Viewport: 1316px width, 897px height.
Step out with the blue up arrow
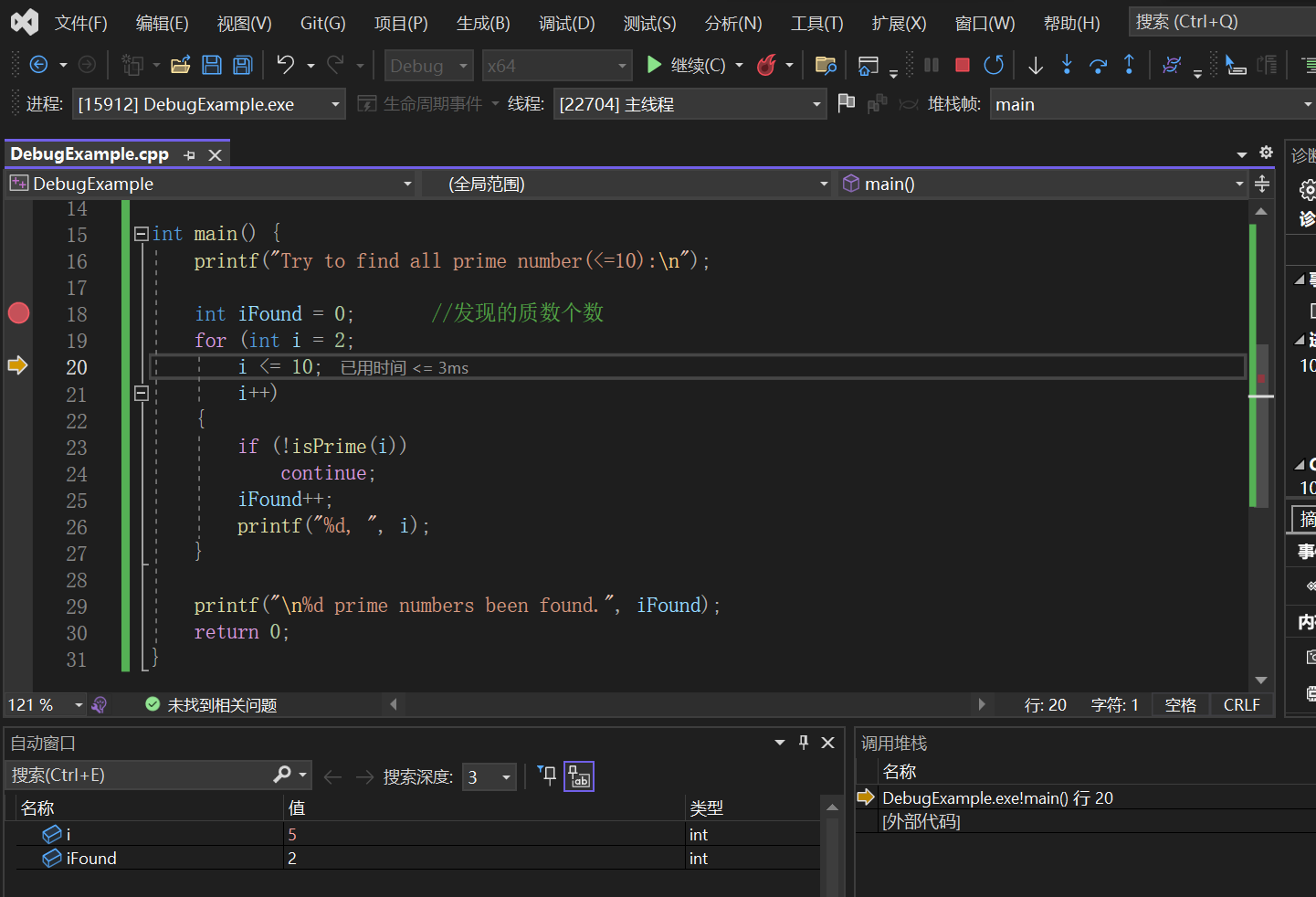click(x=1129, y=65)
